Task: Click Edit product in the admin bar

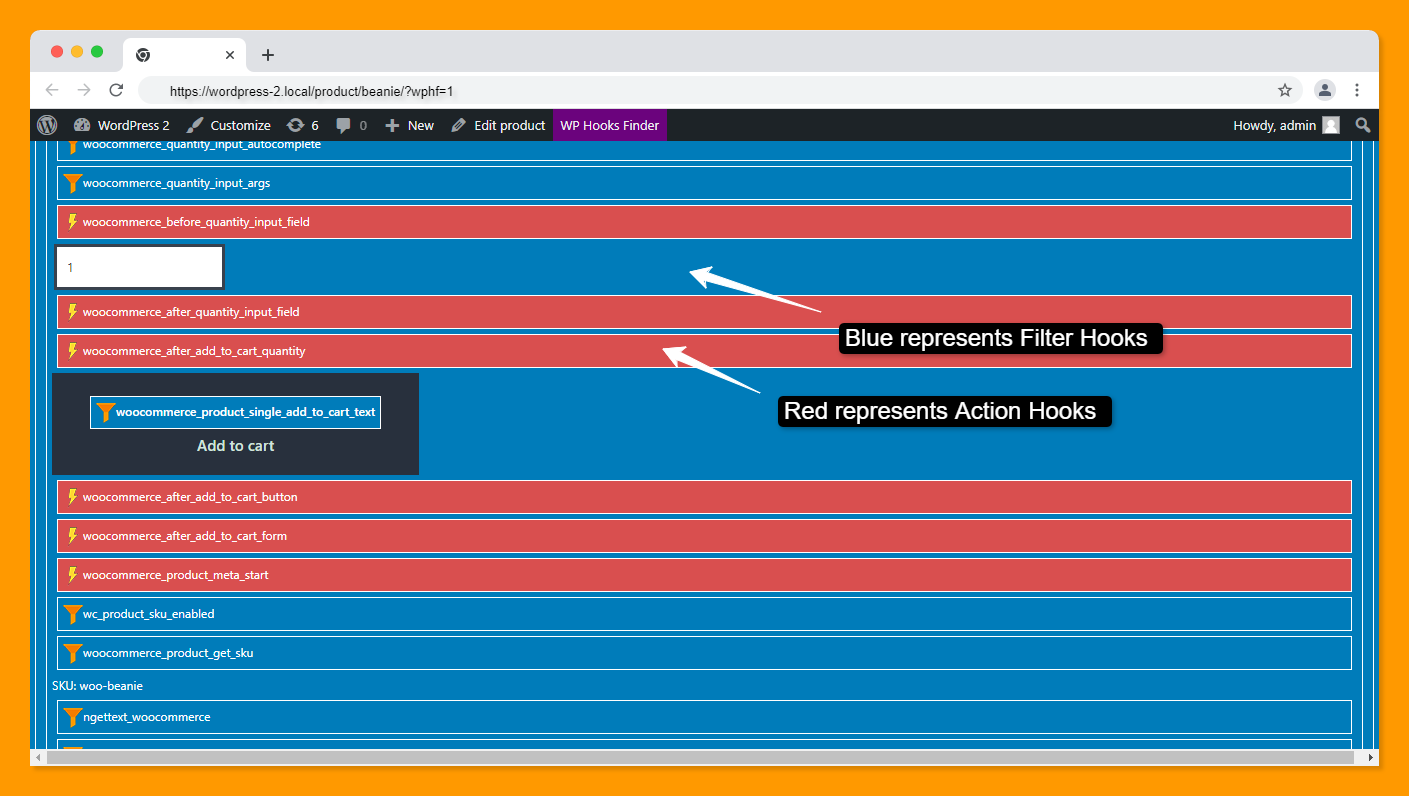Action: tap(497, 125)
